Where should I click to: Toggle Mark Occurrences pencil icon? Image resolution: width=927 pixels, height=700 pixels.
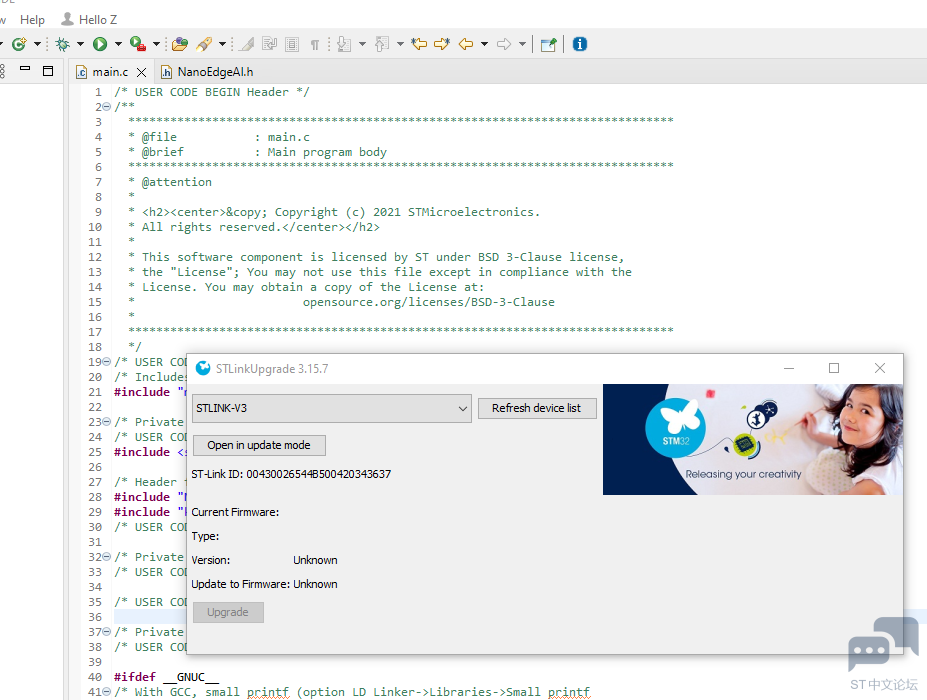tap(247, 44)
